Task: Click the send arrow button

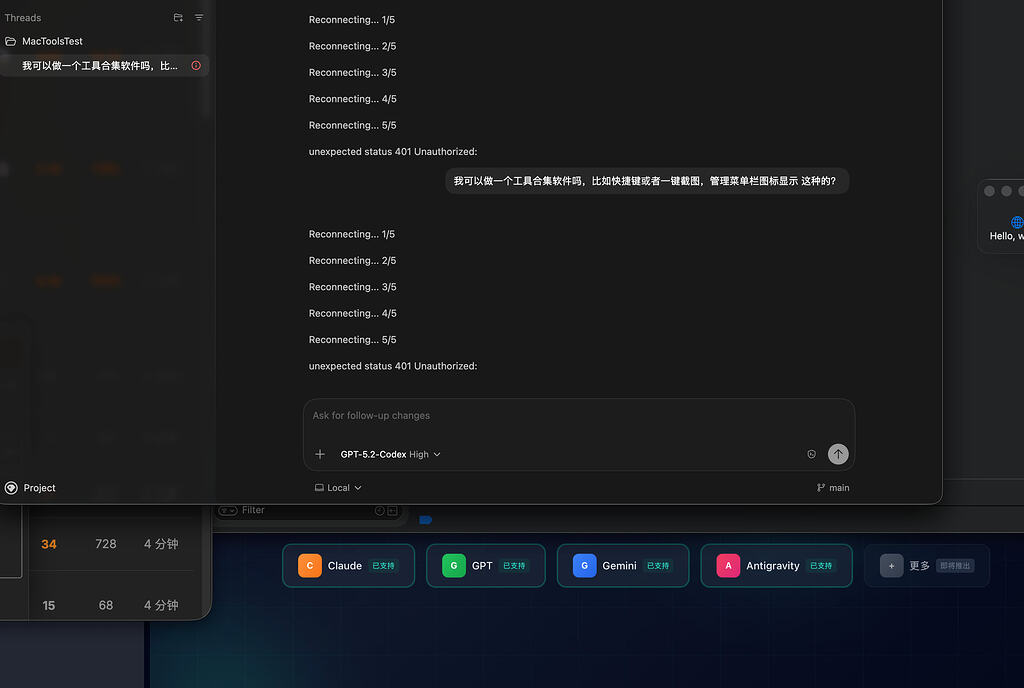Action: pos(838,454)
